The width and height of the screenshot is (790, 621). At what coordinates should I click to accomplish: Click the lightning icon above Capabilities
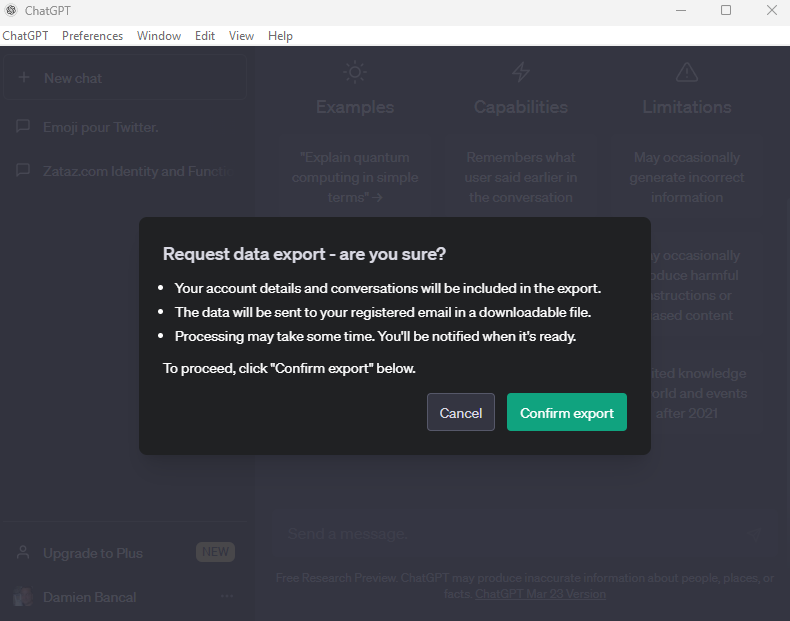tap(521, 72)
